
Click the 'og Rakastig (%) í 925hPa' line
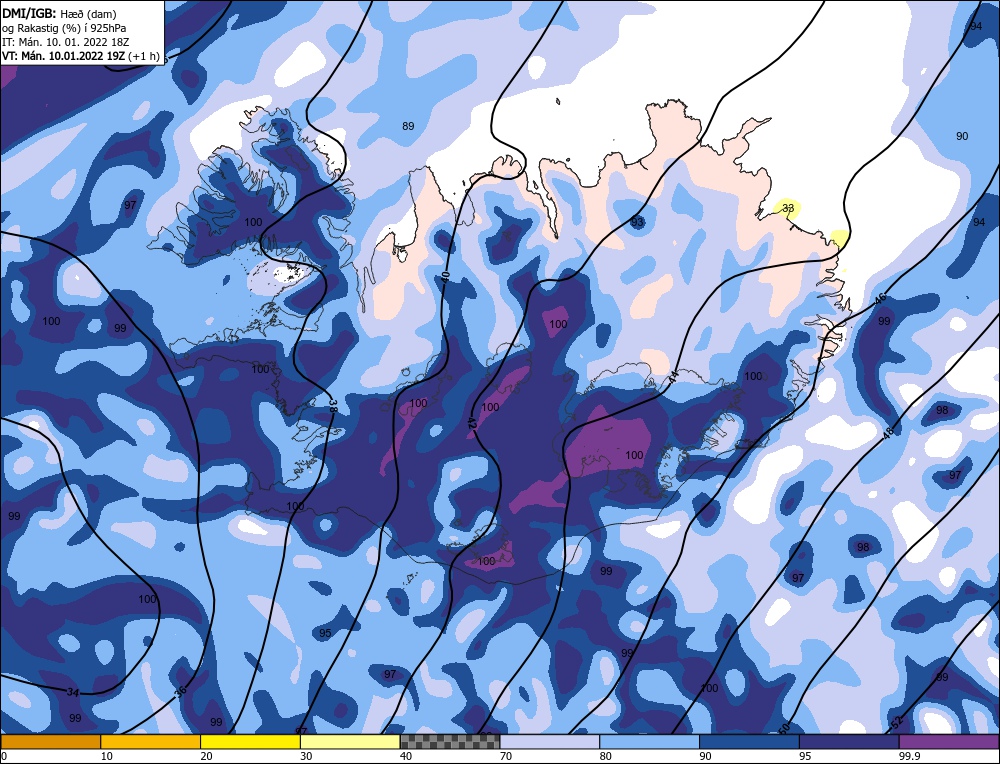pos(63,28)
